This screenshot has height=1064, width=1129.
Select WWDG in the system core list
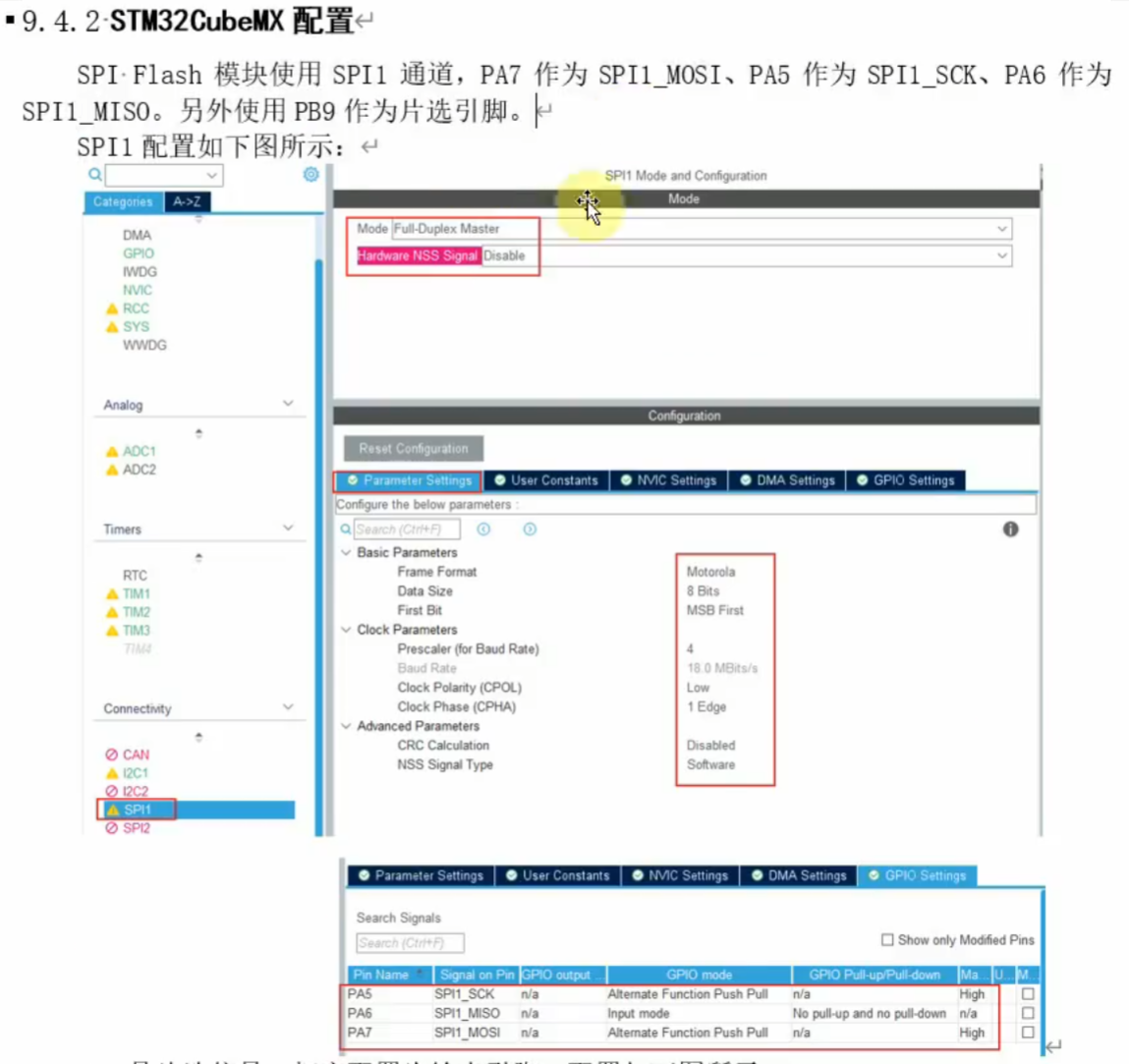tap(144, 345)
